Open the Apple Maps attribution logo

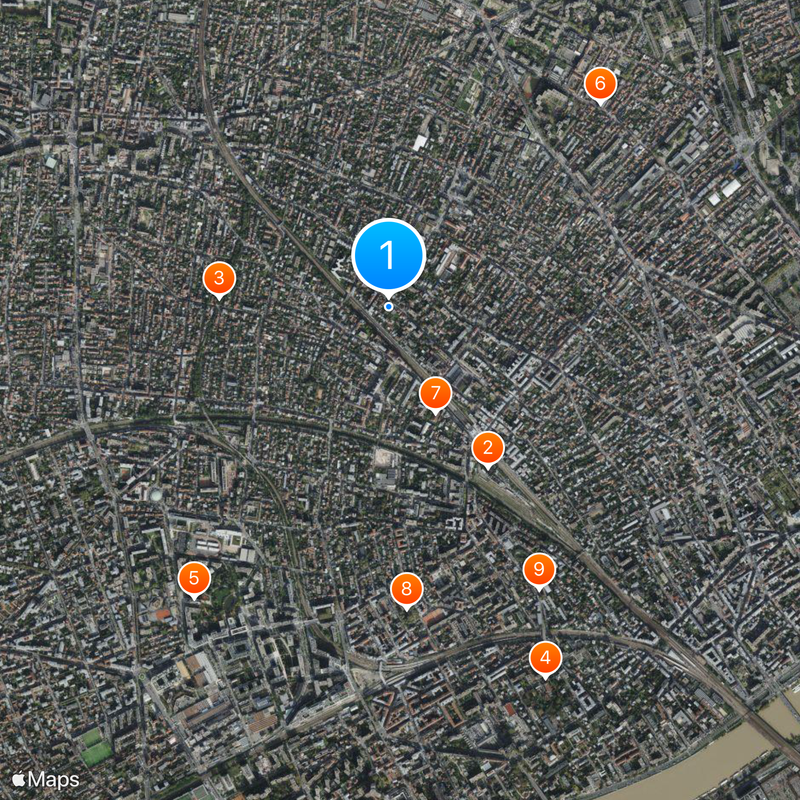coord(45,780)
